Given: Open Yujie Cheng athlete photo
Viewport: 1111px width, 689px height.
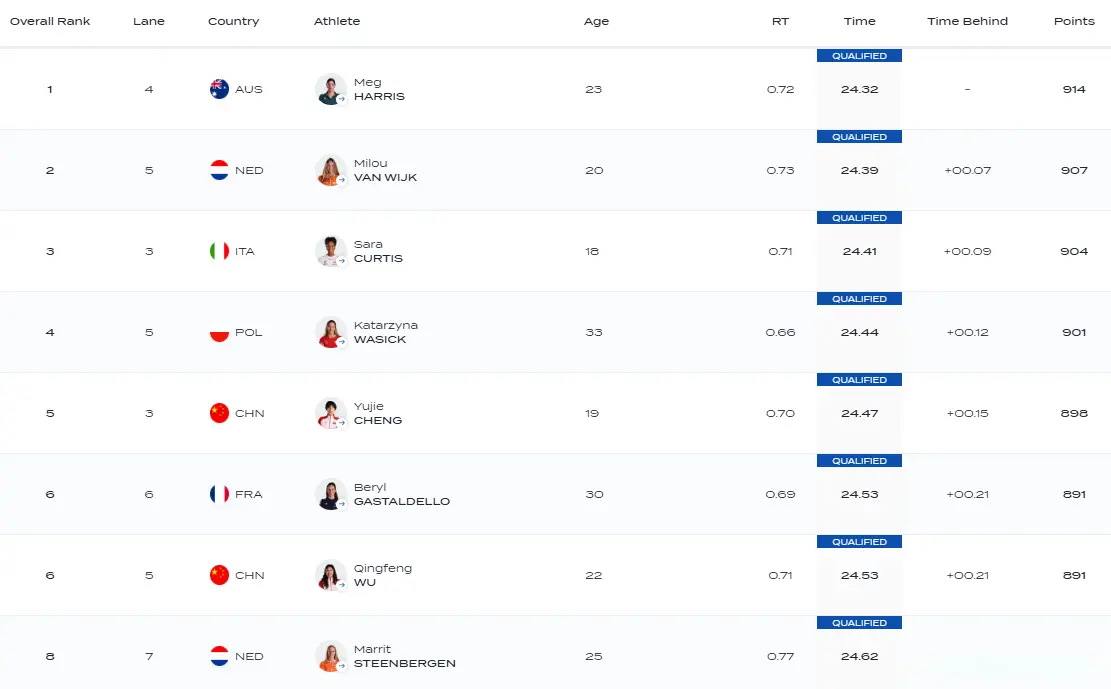Looking at the screenshot, I should tap(330, 413).
